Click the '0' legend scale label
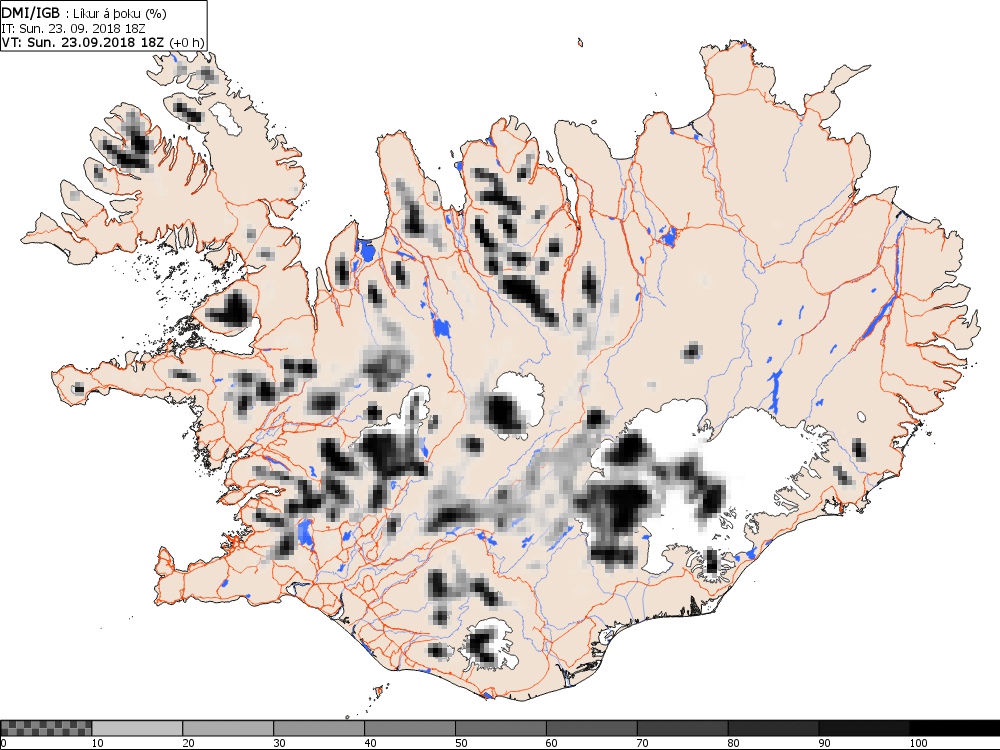The image size is (1000, 750). tap(3, 743)
